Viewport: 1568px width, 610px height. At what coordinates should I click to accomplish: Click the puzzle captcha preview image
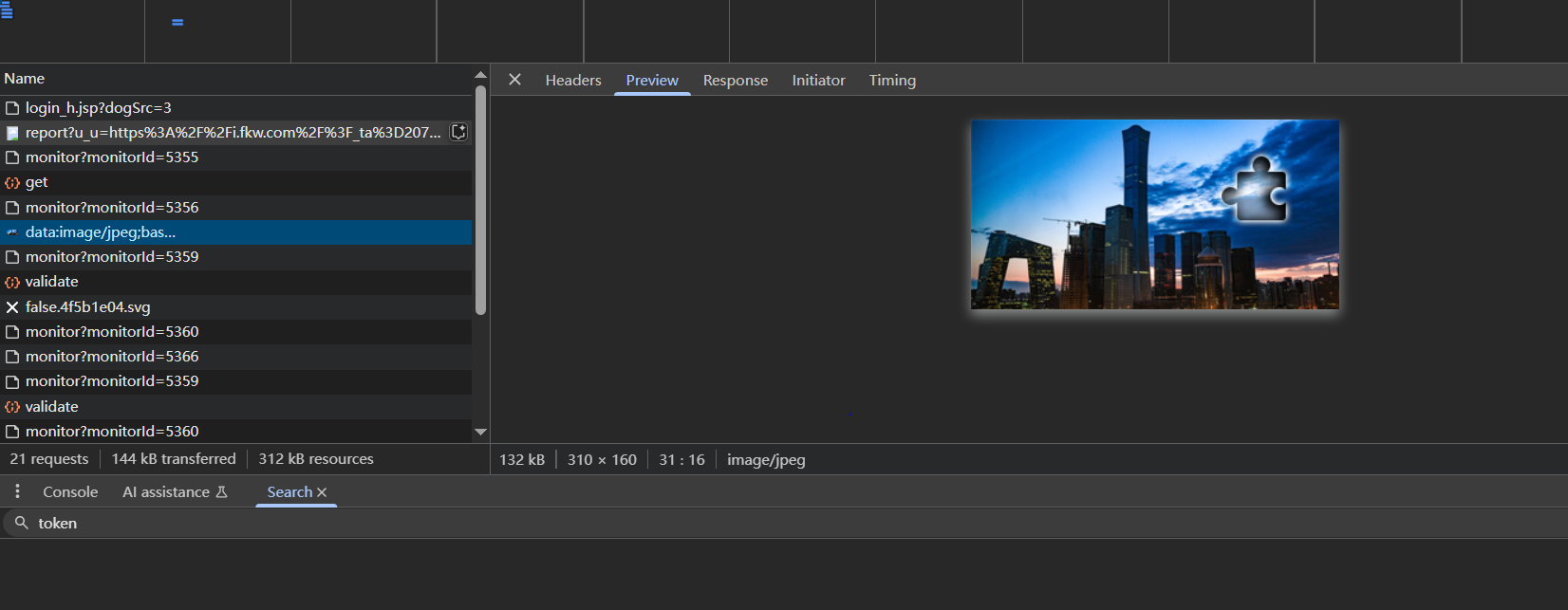click(1154, 214)
